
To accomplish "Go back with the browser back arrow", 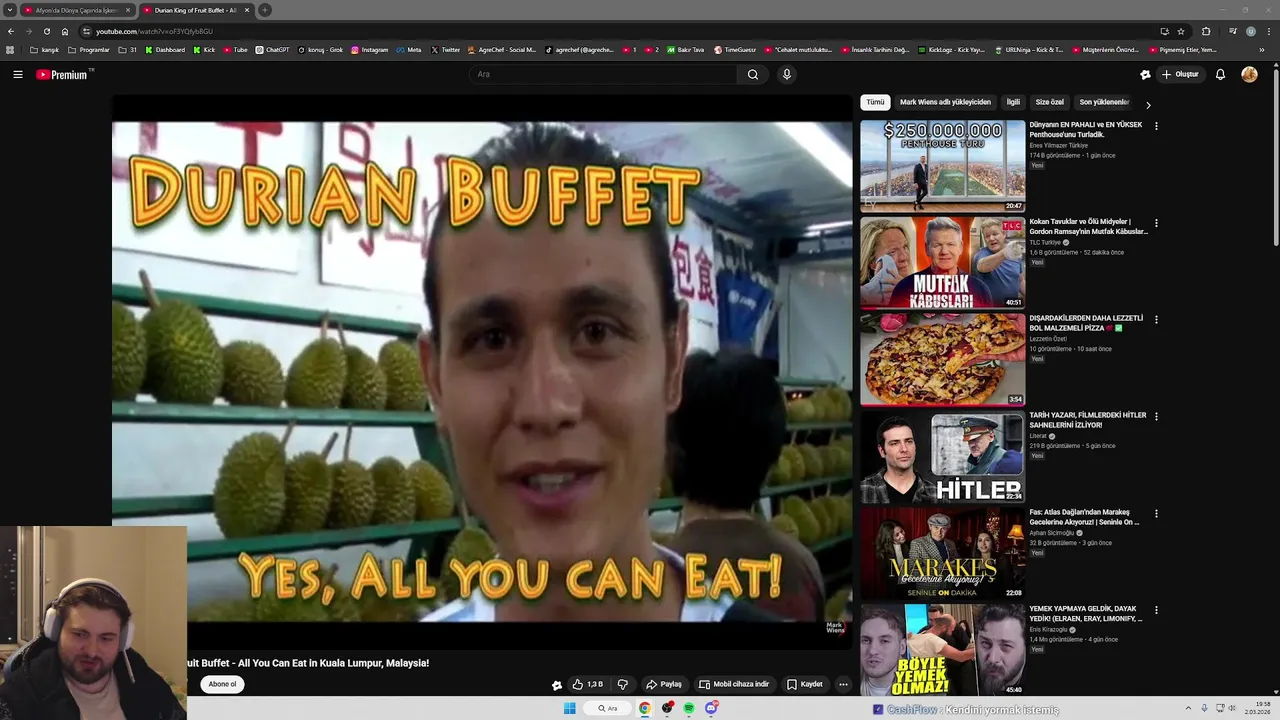I will (x=10, y=31).
